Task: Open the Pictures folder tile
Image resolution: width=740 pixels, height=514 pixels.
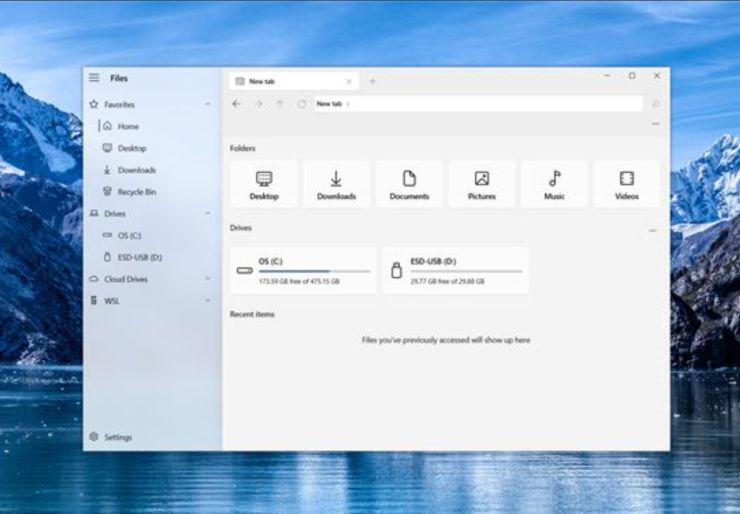Action: pyautogui.click(x=482, y=184)
